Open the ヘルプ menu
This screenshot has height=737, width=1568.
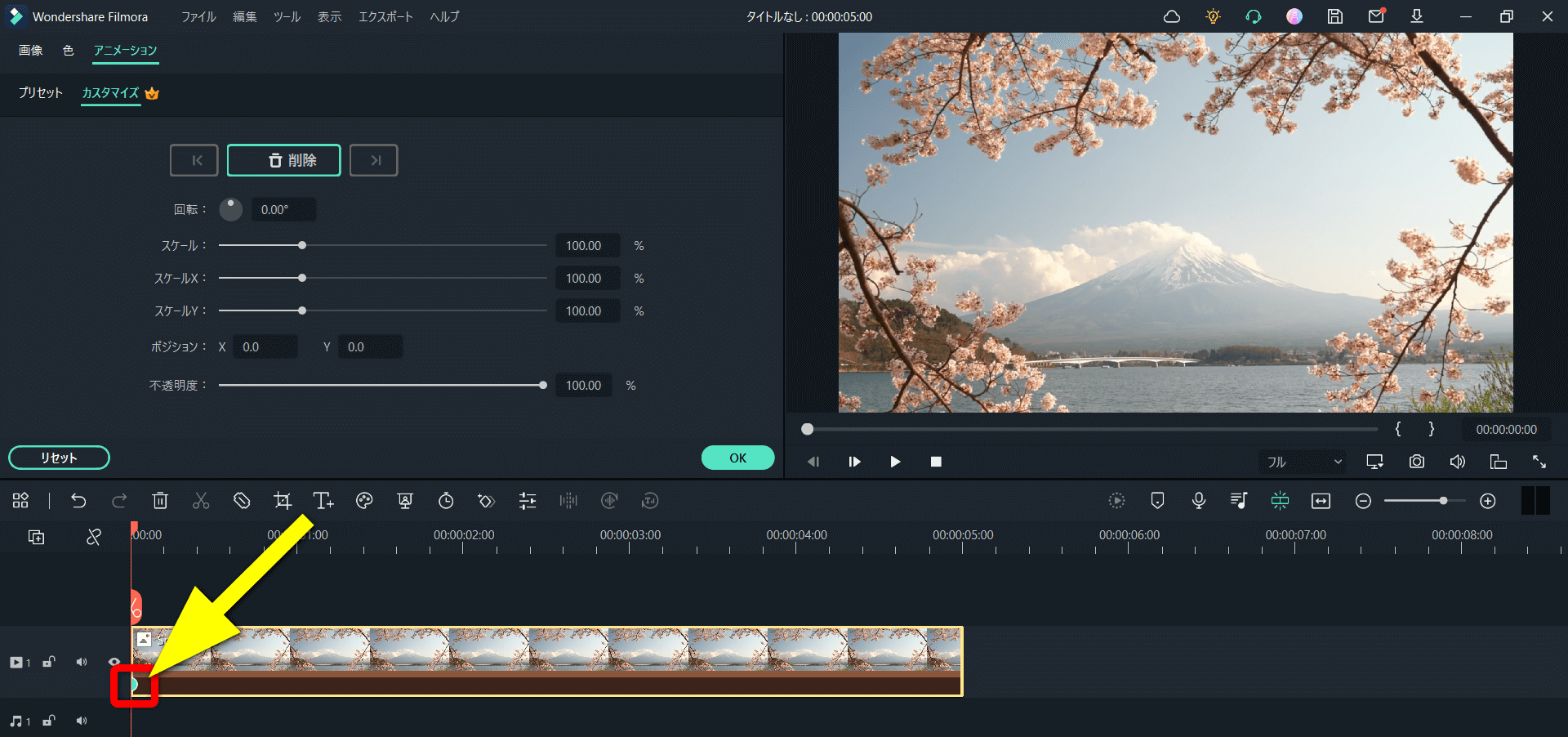coord(444,16)
